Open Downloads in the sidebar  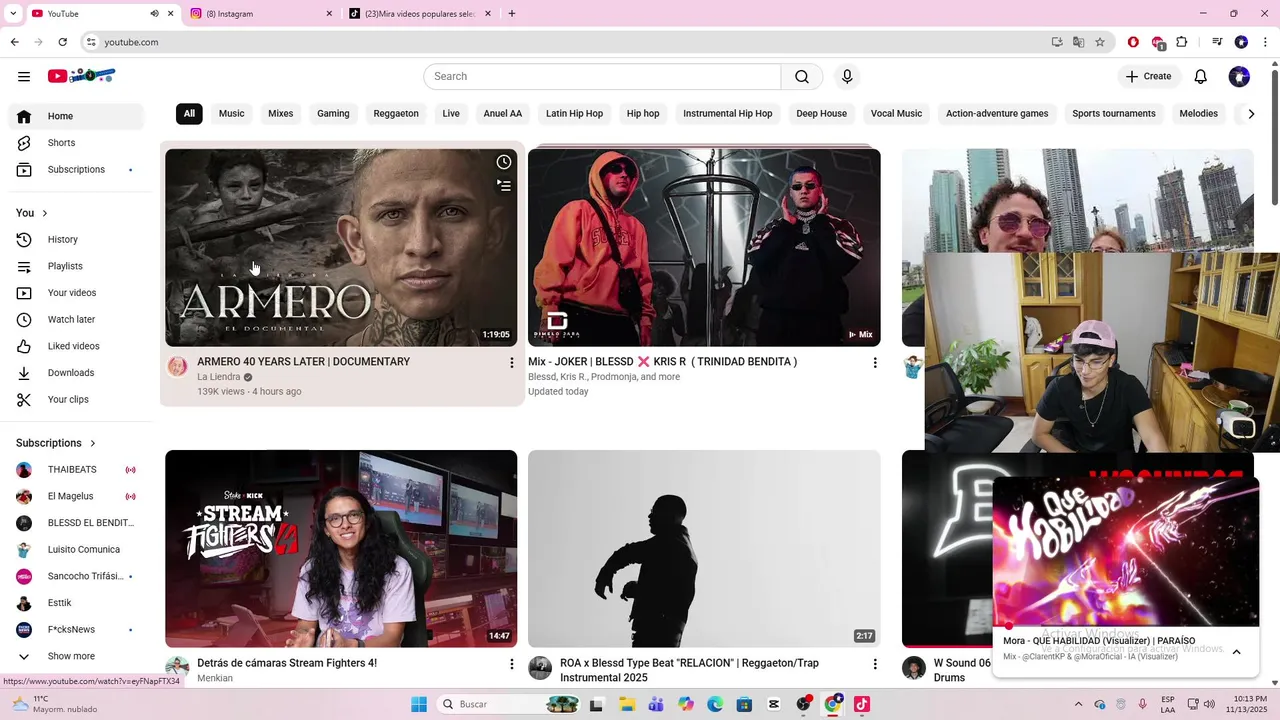(x=76, y=373)
